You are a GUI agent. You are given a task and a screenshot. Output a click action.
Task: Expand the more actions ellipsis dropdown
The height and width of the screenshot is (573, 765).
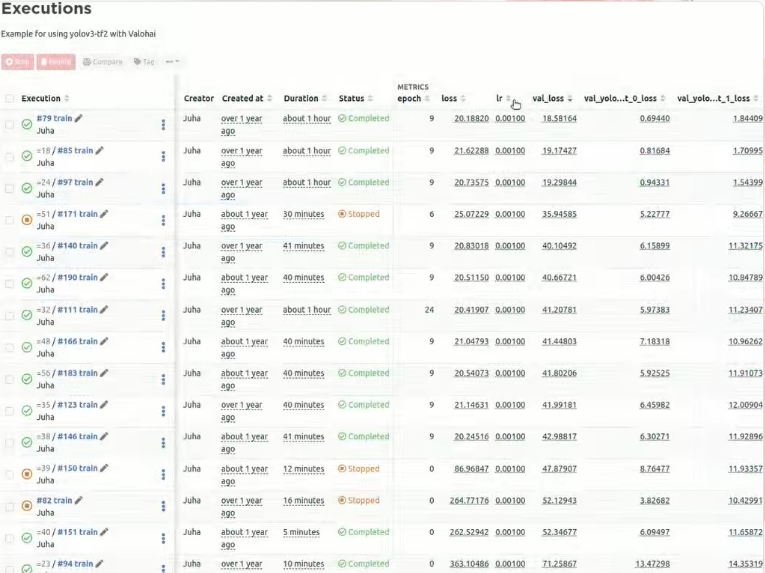(x=173, y=62)
